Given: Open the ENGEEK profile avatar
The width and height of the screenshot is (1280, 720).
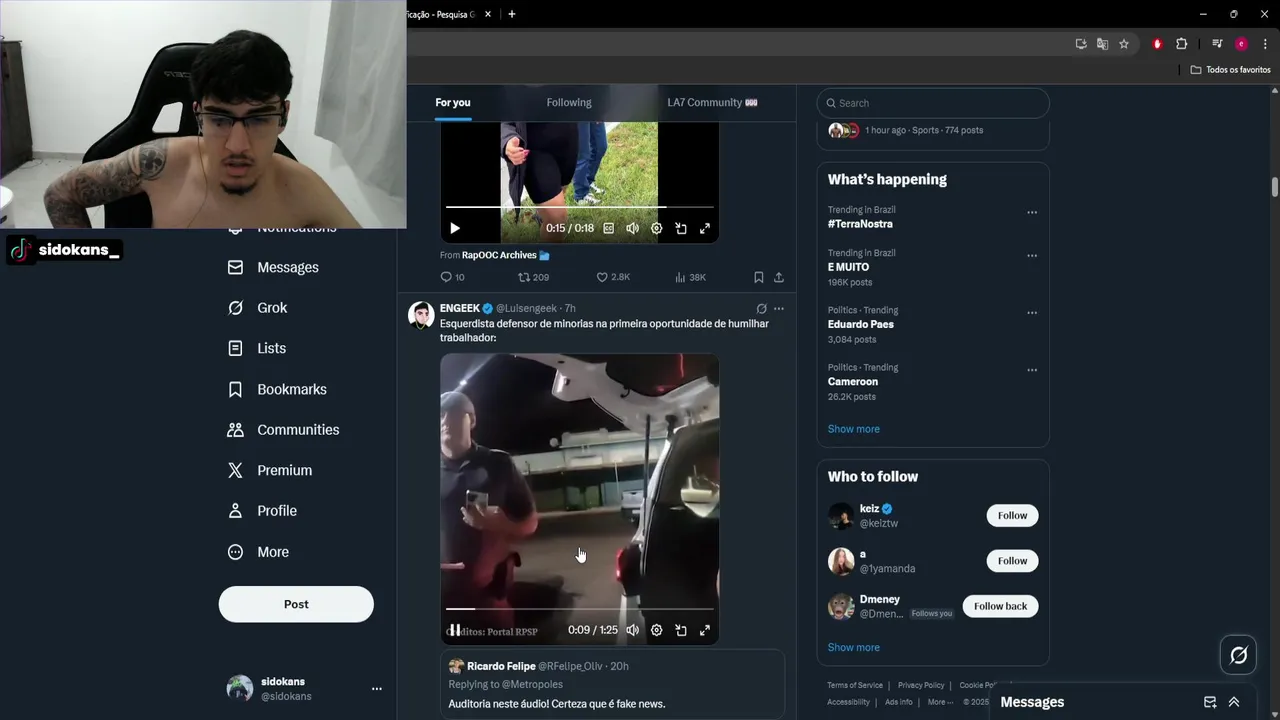Looking at the screenshot, I should point(421,315).
